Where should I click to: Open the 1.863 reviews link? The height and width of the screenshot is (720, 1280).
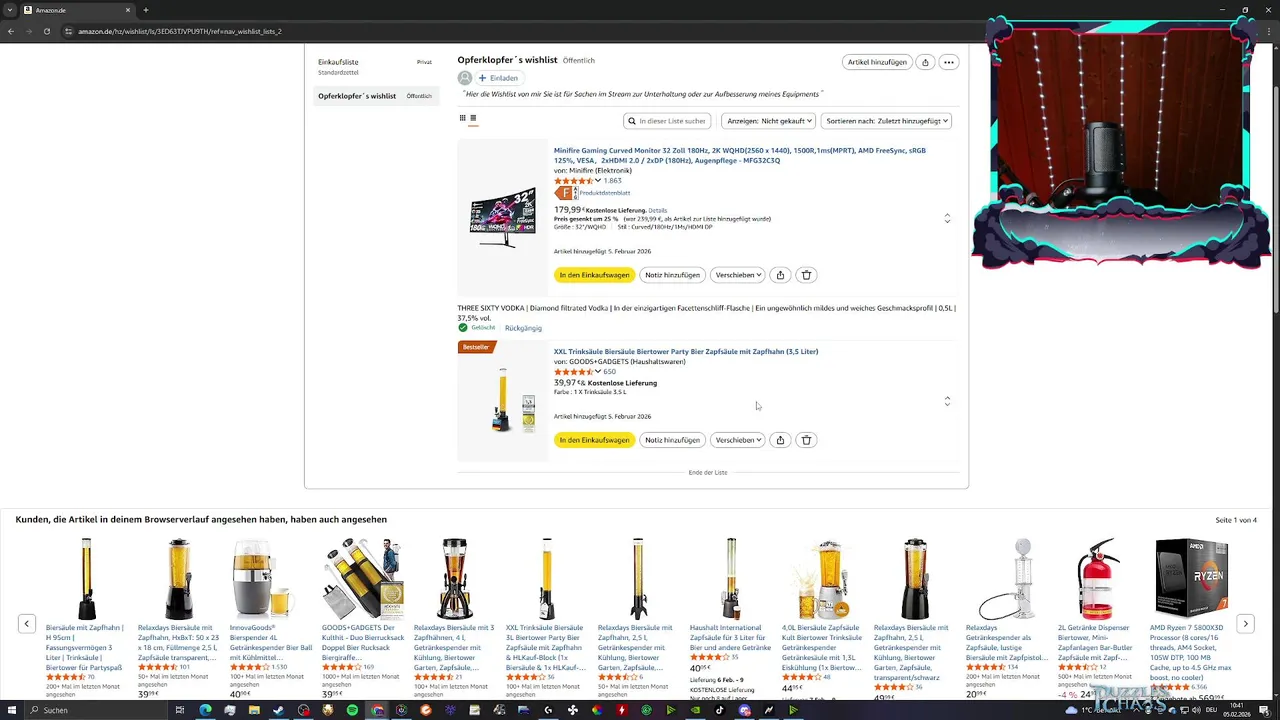point(612,181)
